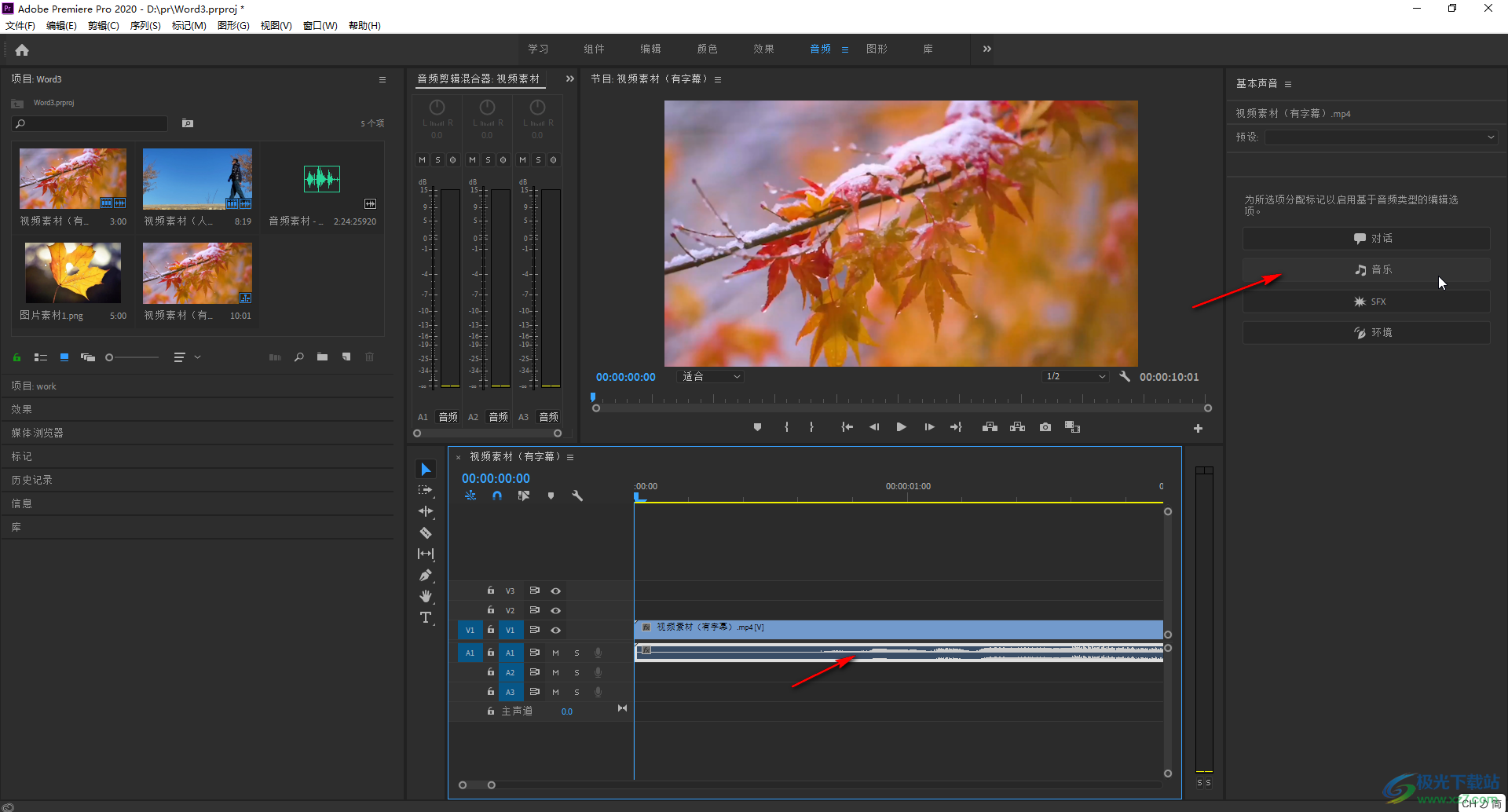The height and width of the screenshot is (812, 1508).
Task: Assign 环境 audio type
Action: tap(1366, 333)
